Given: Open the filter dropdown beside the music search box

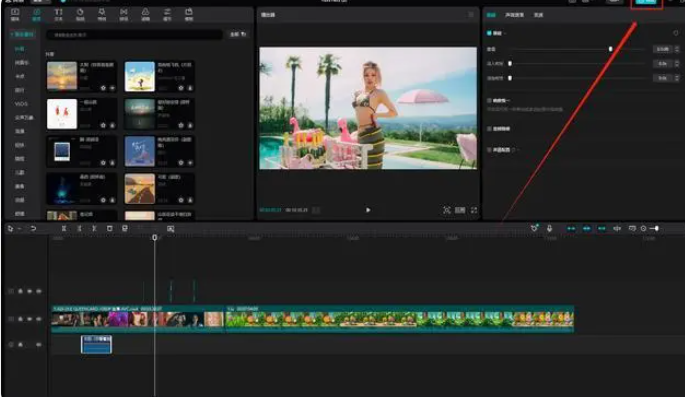Looking at the screenshot, I should [x=238, y=34].
